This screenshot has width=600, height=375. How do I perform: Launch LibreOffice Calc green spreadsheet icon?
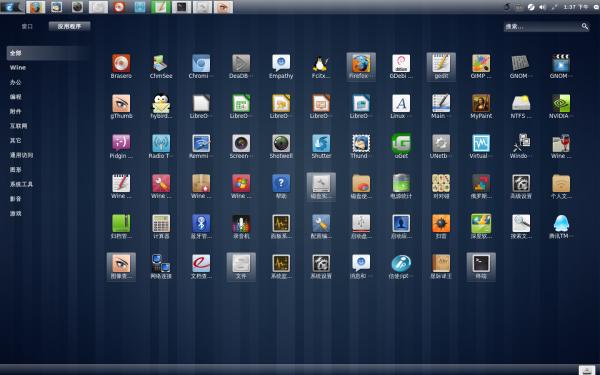coord(241,106)
